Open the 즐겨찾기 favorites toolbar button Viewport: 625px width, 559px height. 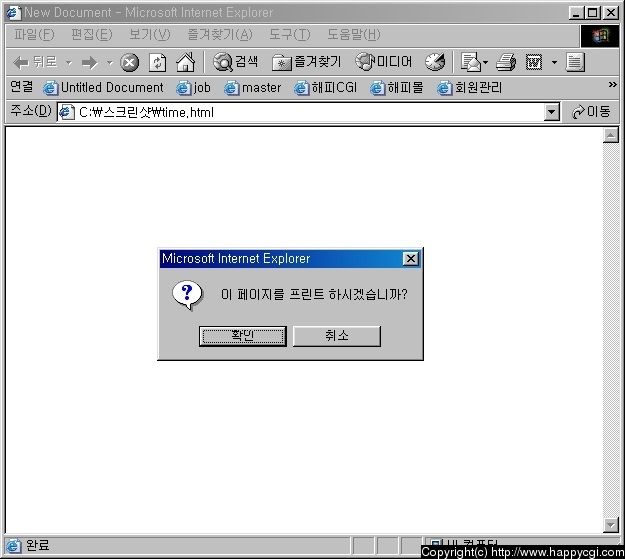[x=307, y=62]
